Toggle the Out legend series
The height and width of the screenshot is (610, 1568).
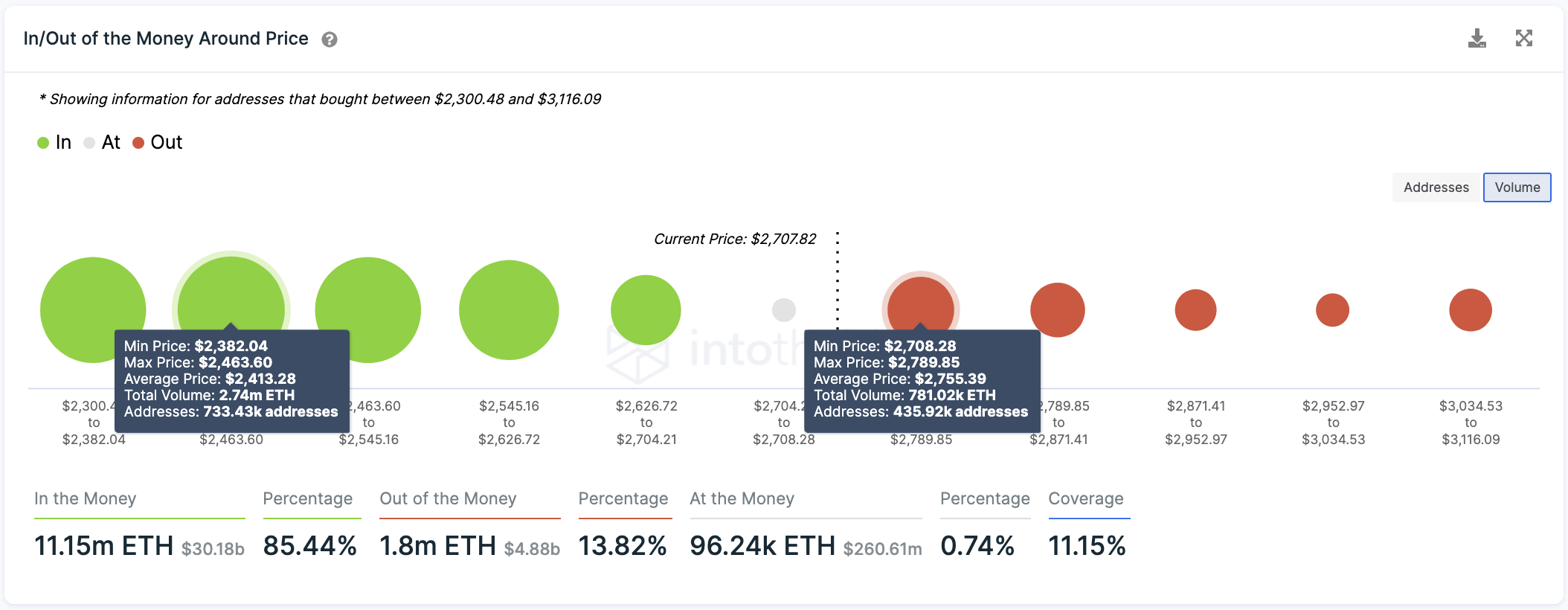(158, 142)
